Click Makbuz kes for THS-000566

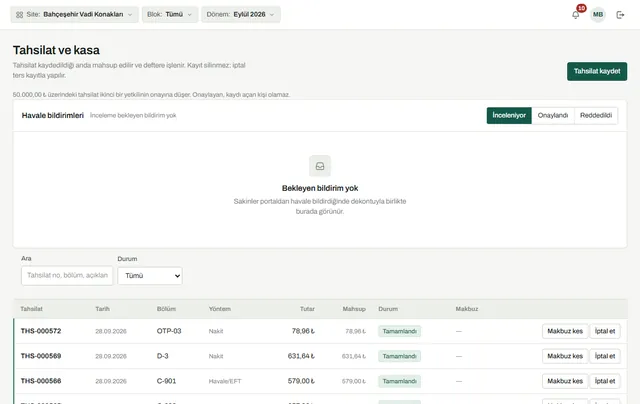(565, 381)
